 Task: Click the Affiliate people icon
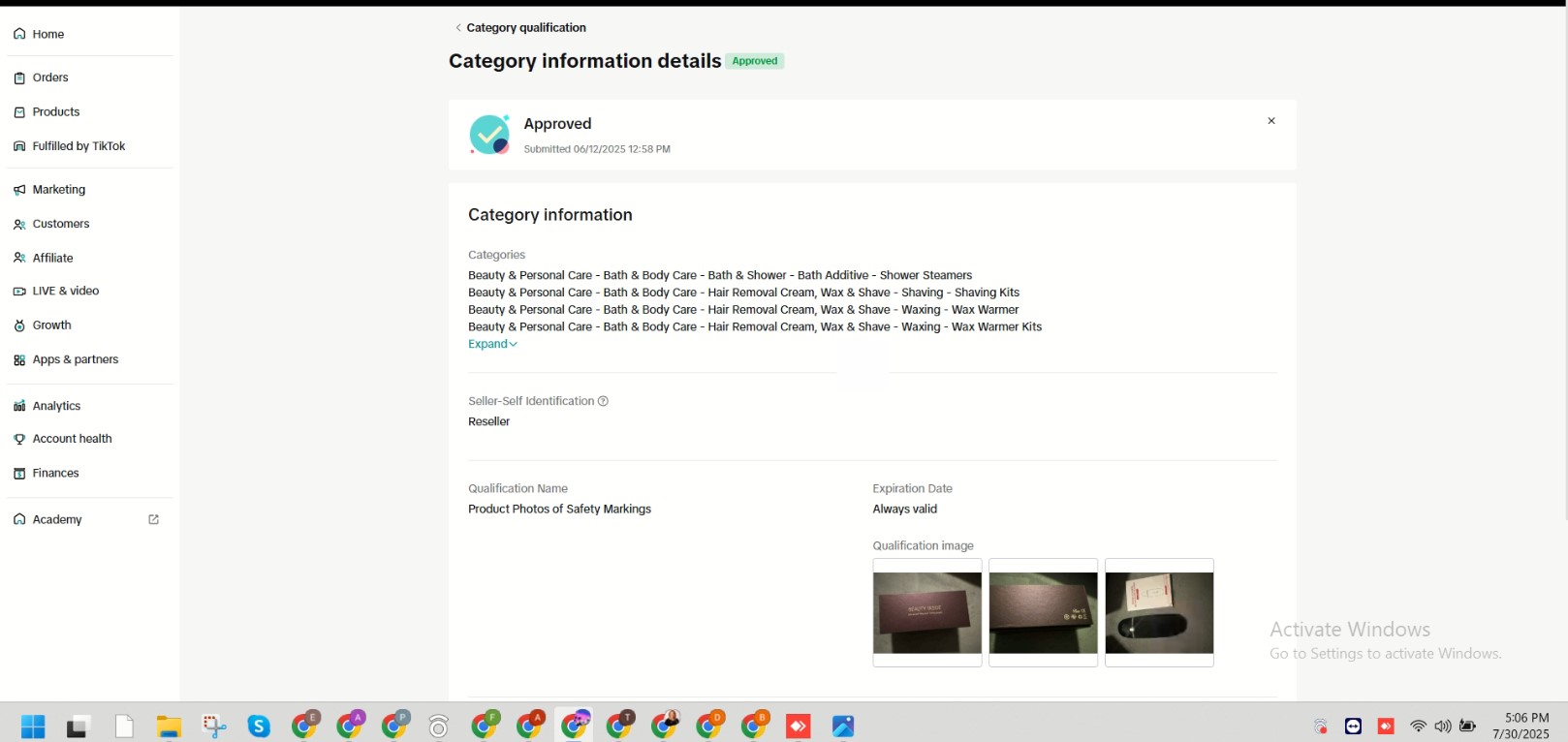click(19, 258)
